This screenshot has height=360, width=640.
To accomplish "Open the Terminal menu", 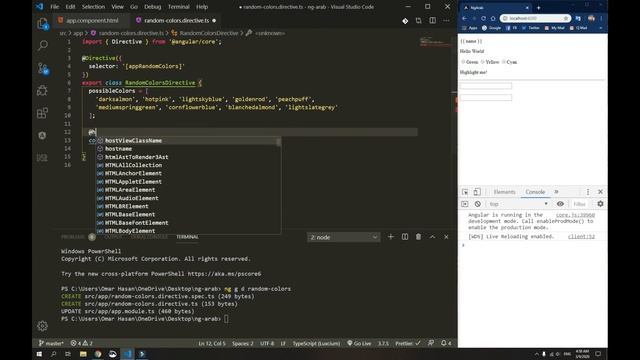I will coord(178,7).
